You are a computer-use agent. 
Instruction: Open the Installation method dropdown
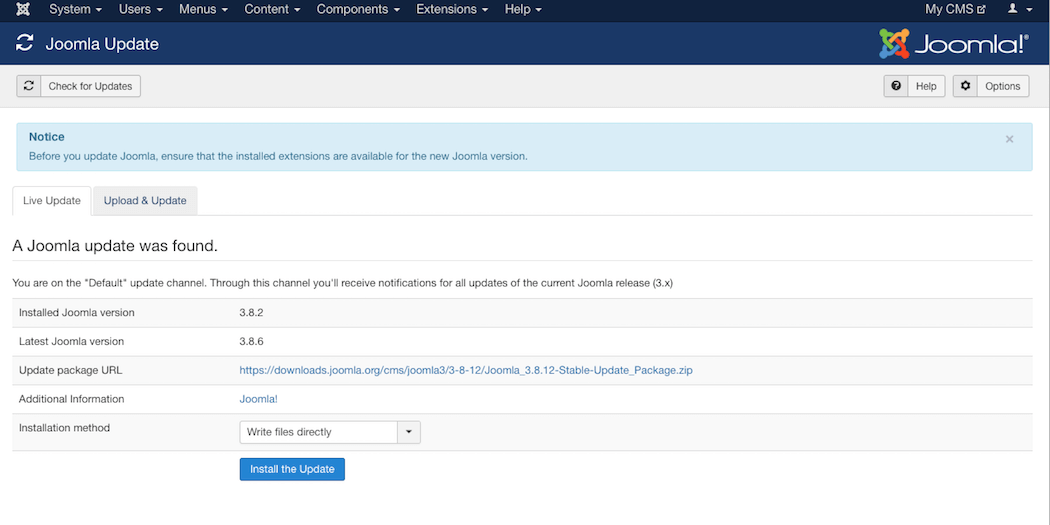coord(329,432)
